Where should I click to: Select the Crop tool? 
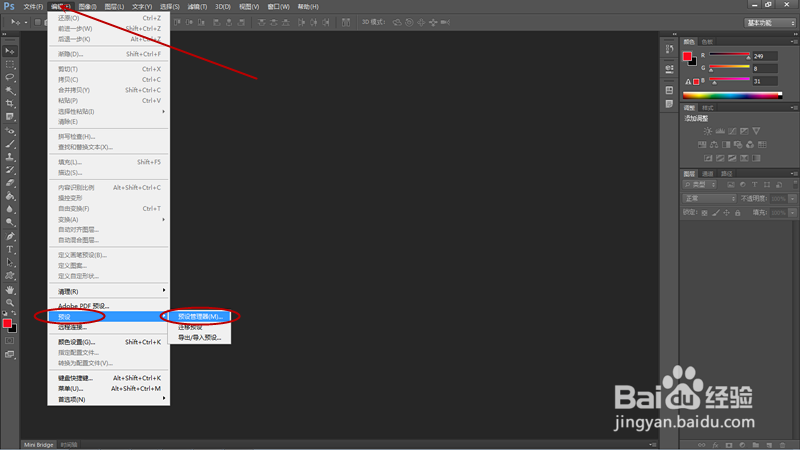[10, 103]
